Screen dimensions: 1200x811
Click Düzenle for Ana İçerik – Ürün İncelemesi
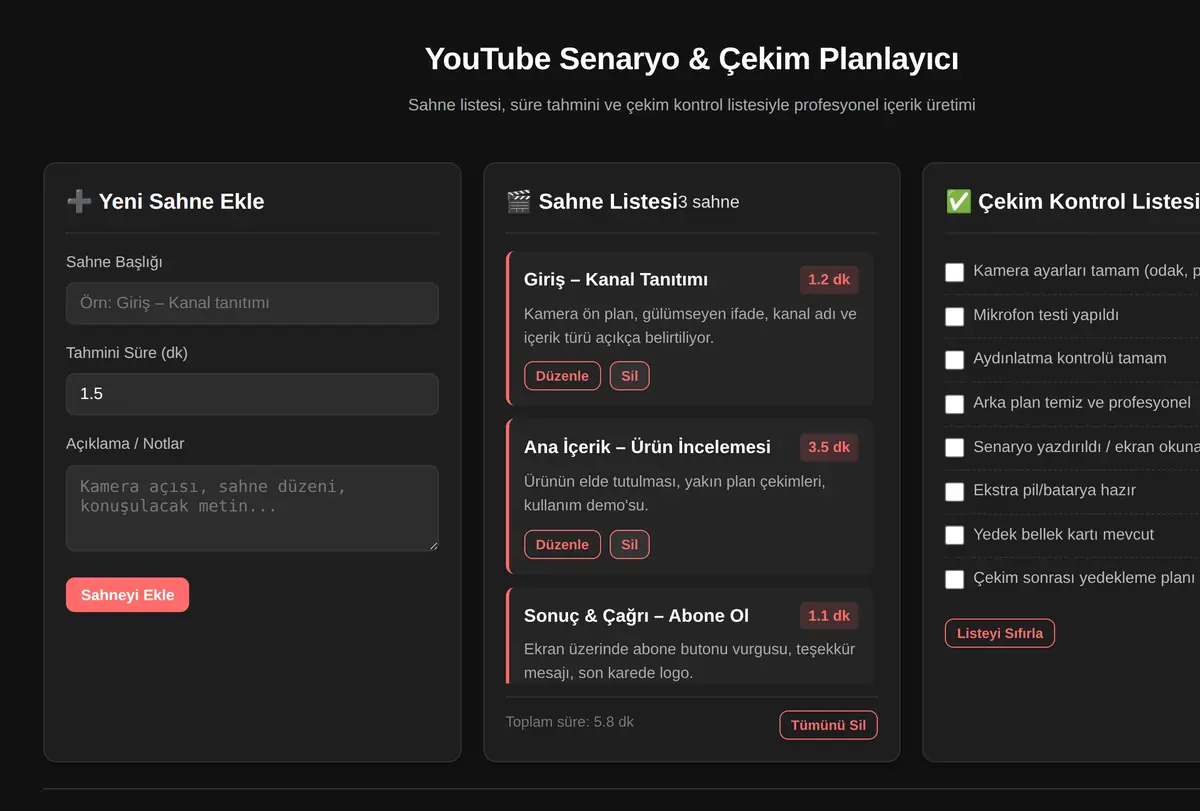562,544
